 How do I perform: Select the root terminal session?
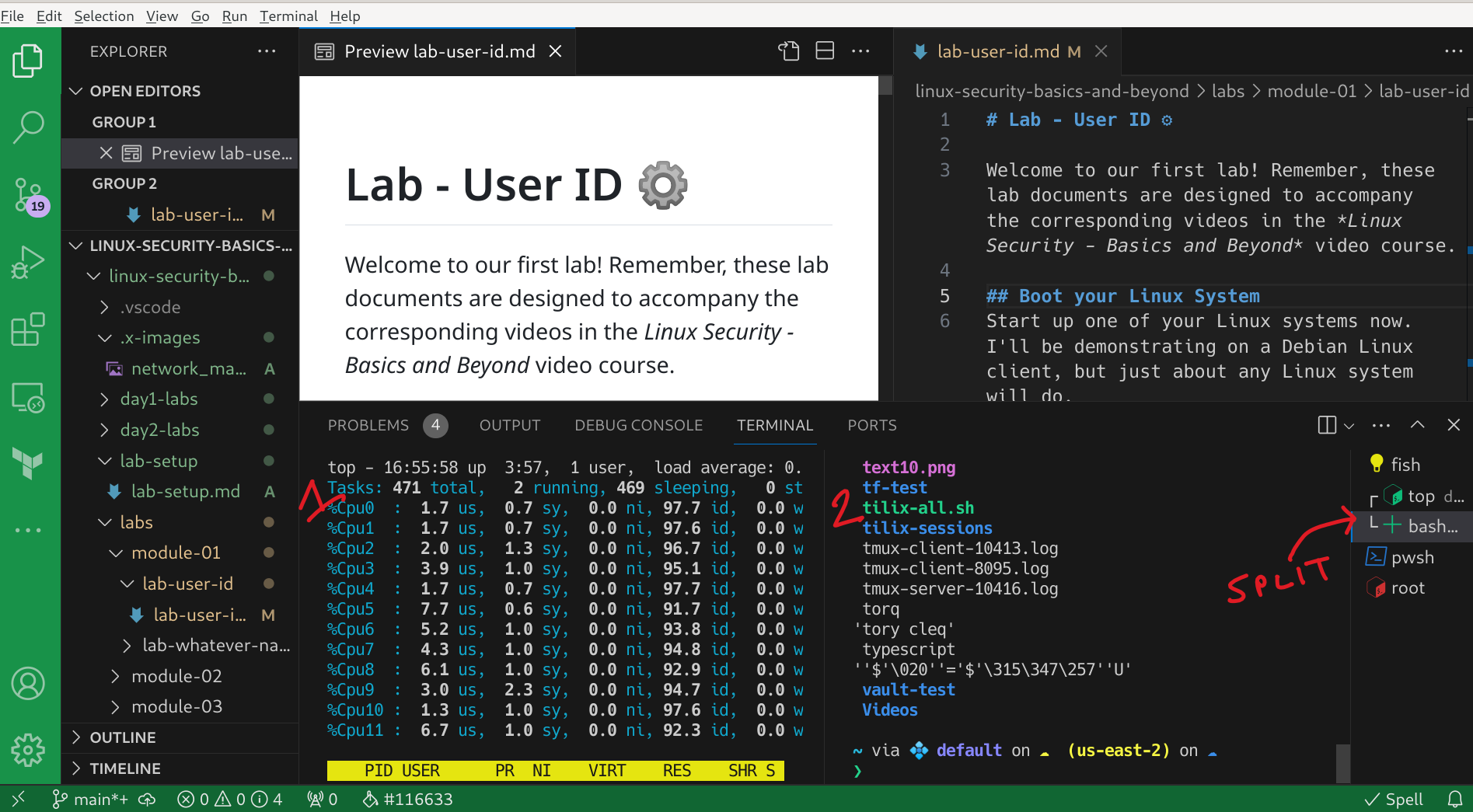(1407, 587)
